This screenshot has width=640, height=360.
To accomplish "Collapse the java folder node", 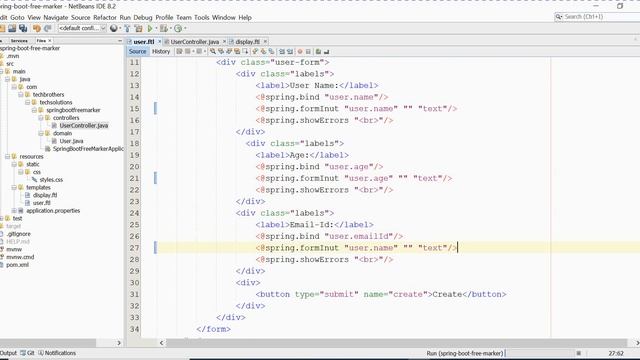I will tap(7, 79).
